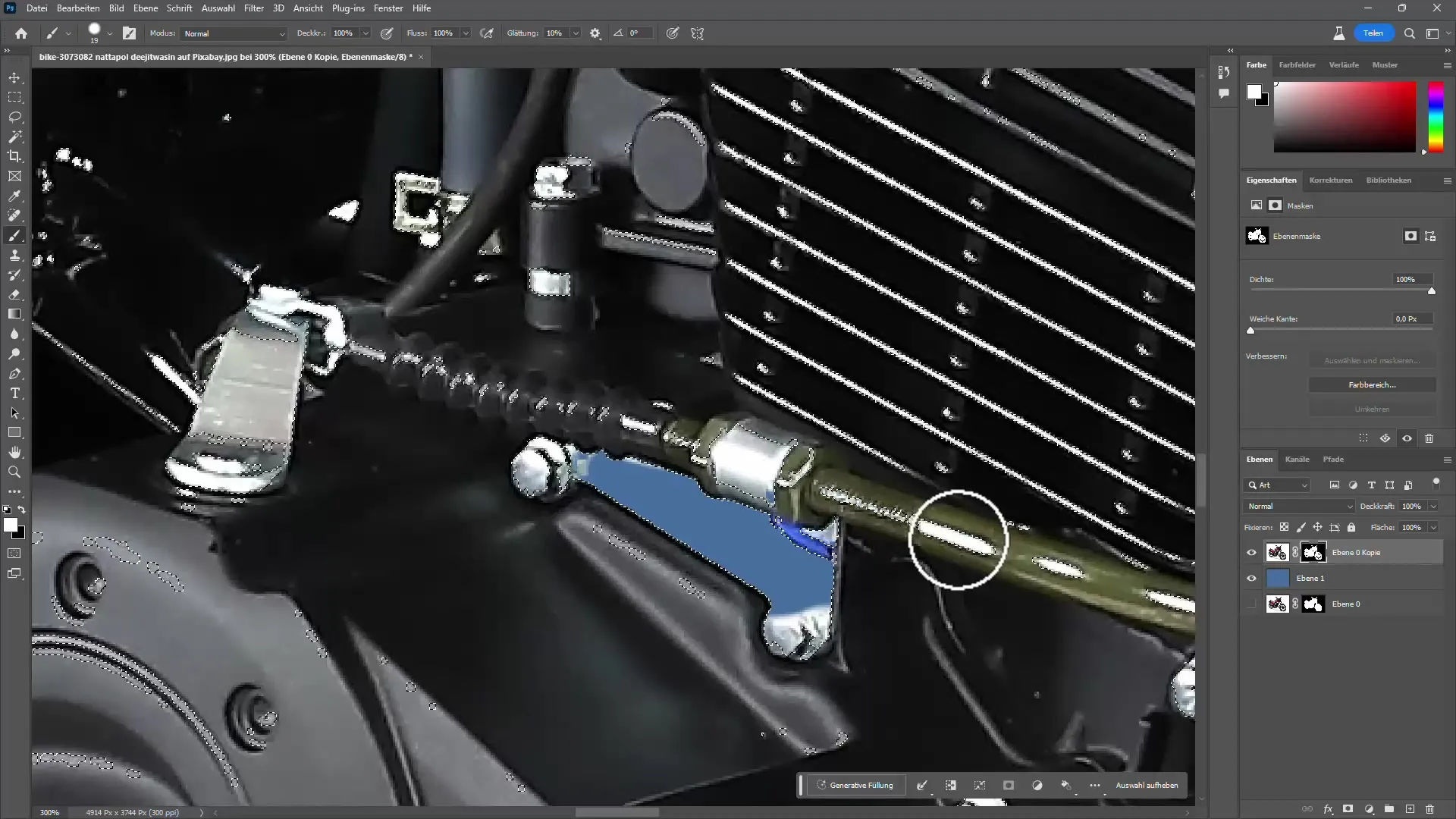Click the layer mask icon on Ebenenmaske

pos(1410,236)
